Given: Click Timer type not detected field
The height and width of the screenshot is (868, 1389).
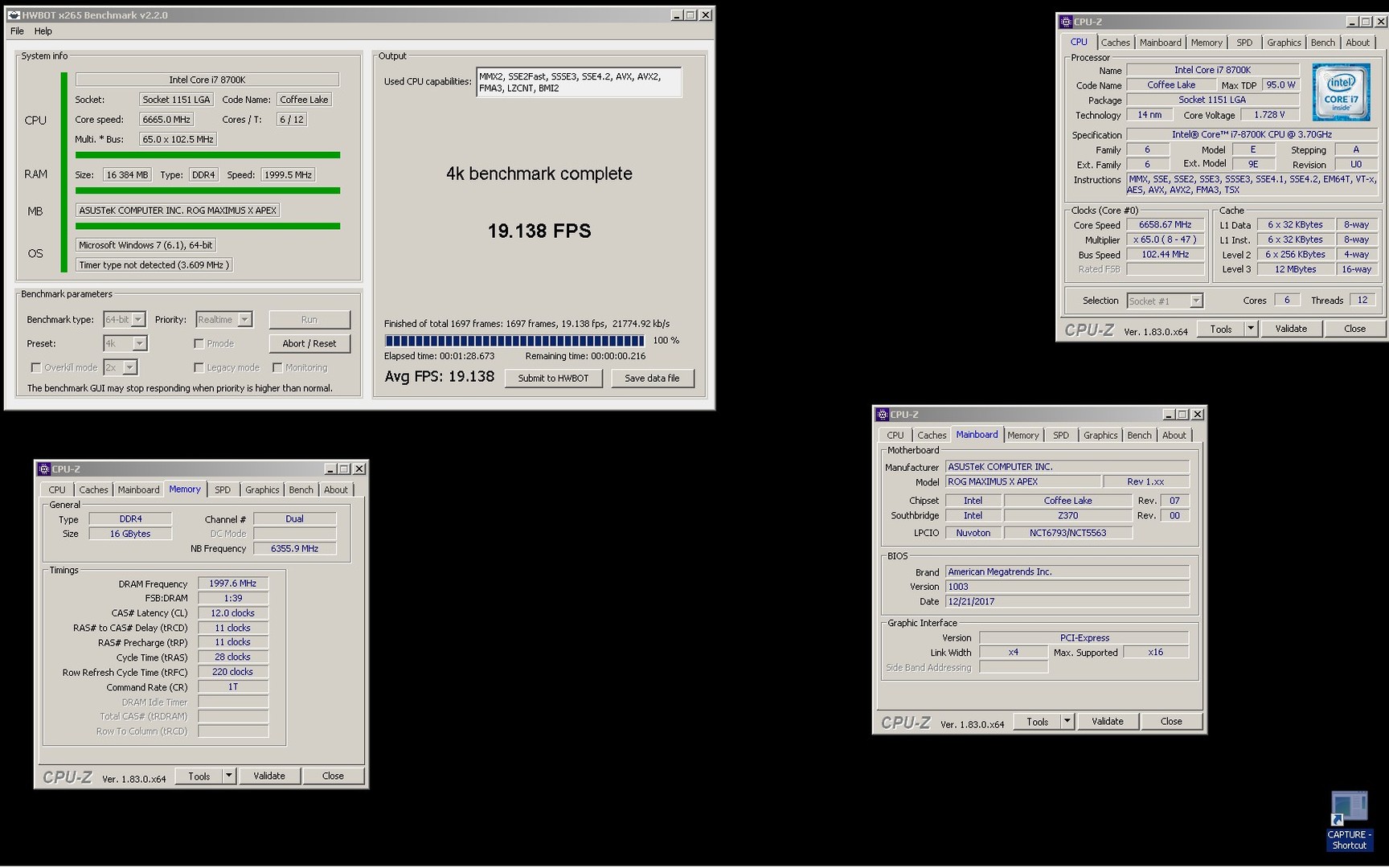Looking at the screenshot, I should tap(154, 265).
